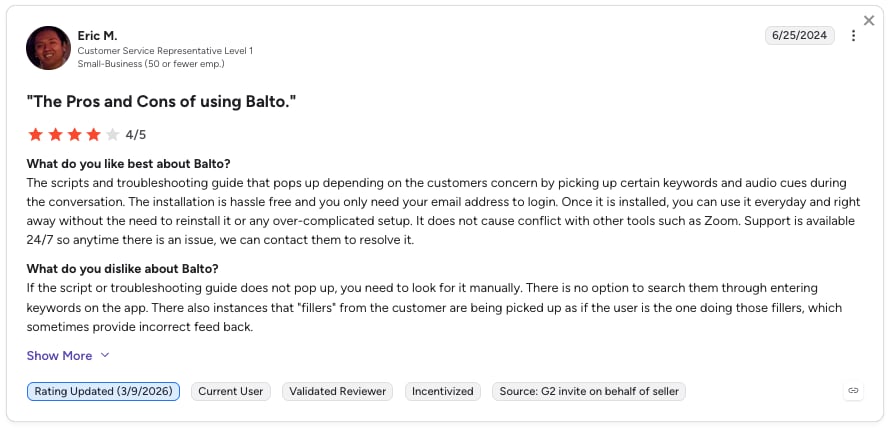Click the first orange rating star
Image resolution: width=892 pixels, height=430 pixels.
point(35,135)
